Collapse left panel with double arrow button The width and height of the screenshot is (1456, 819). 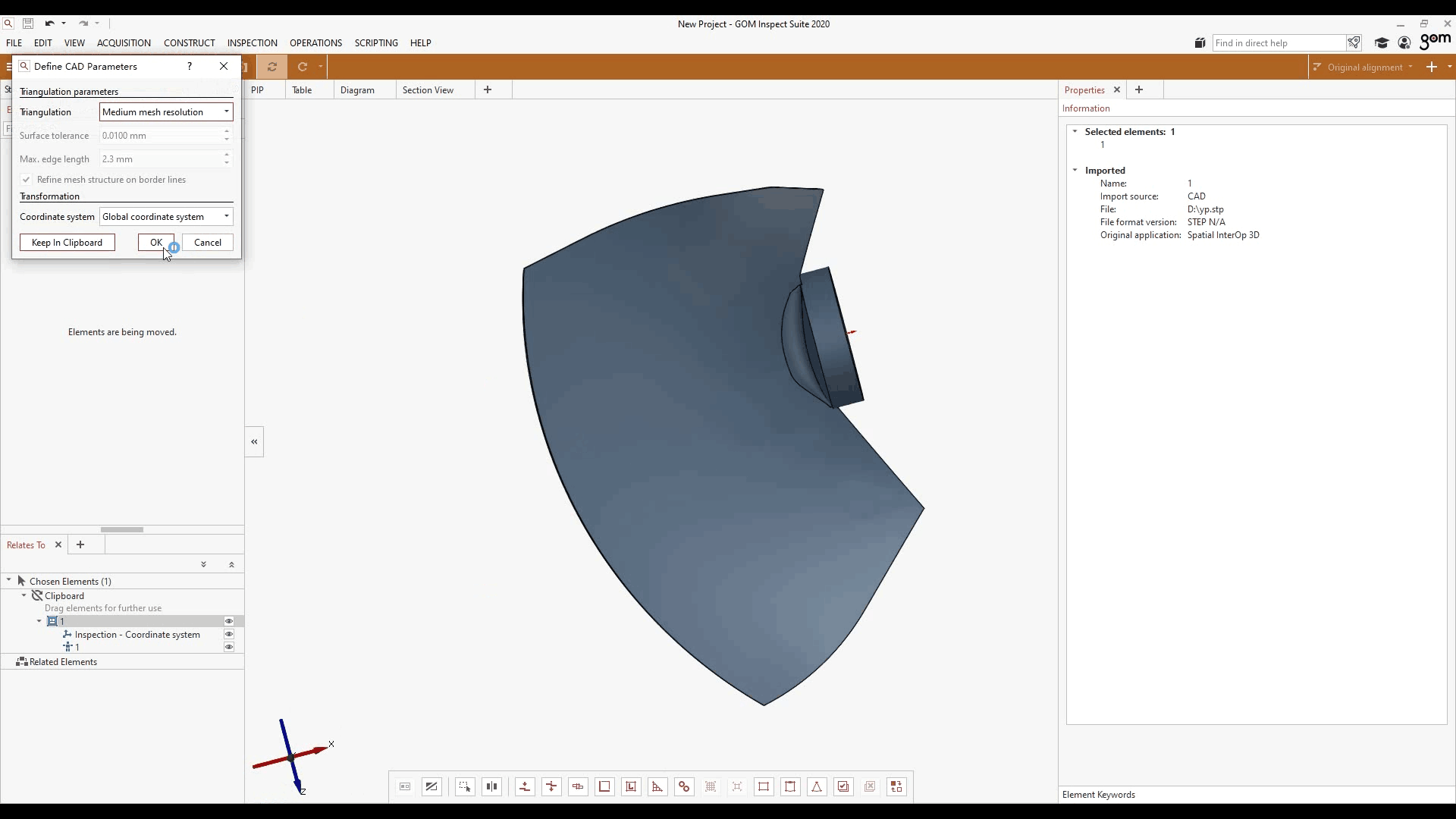coord(254,442)
